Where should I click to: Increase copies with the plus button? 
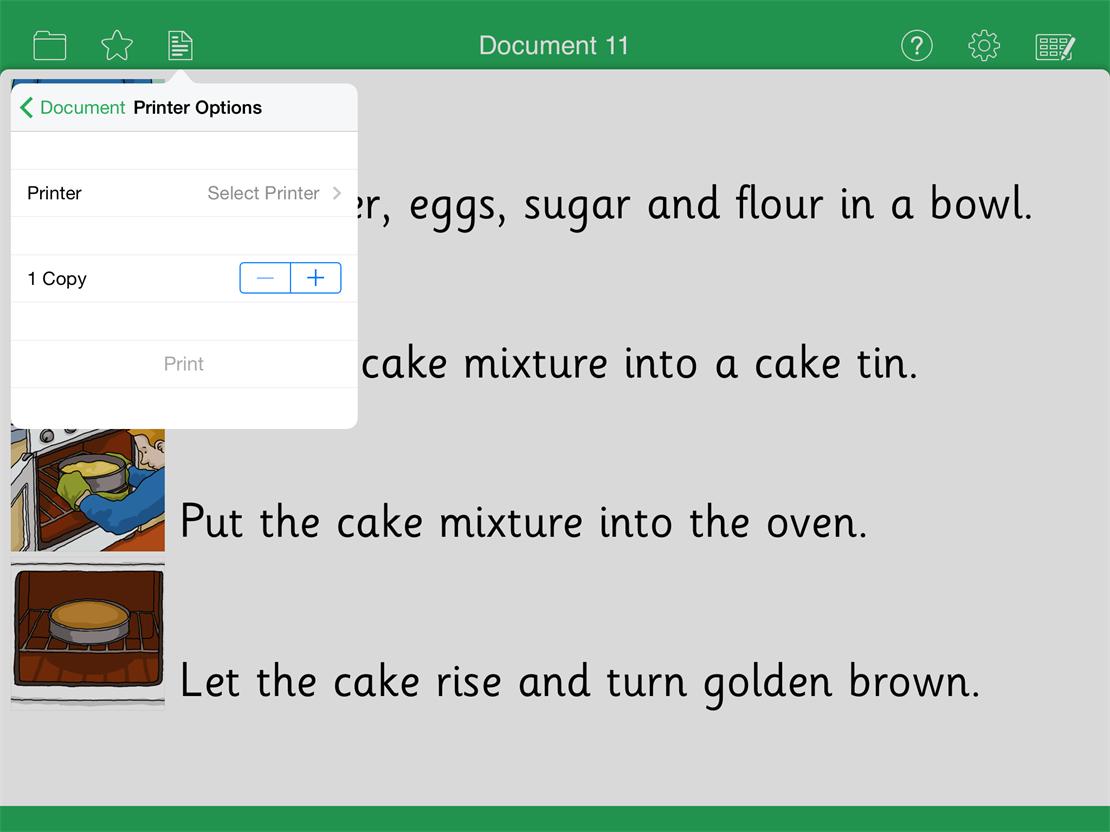pos(316,278)
